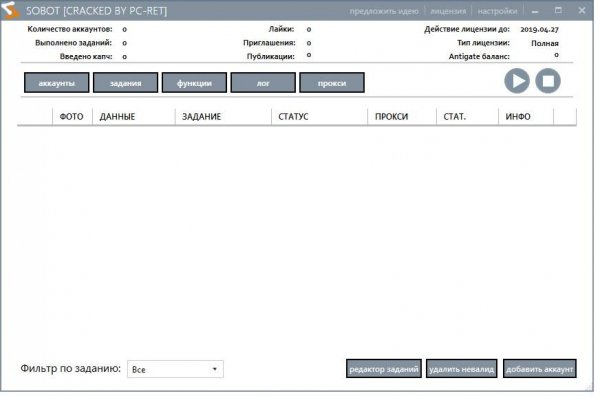Click the Выполнено заданий label

[x=73, y=43]
